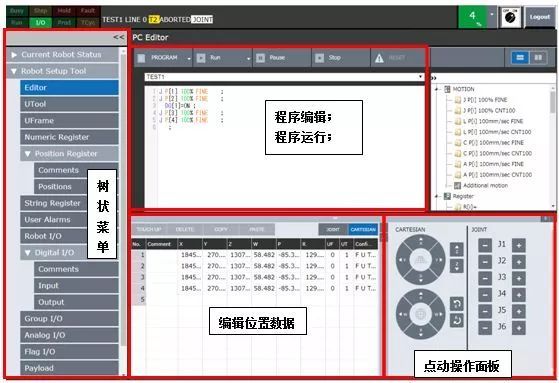
Task: Select Numeric Register in the tree menu
Action: coord(69,137)
